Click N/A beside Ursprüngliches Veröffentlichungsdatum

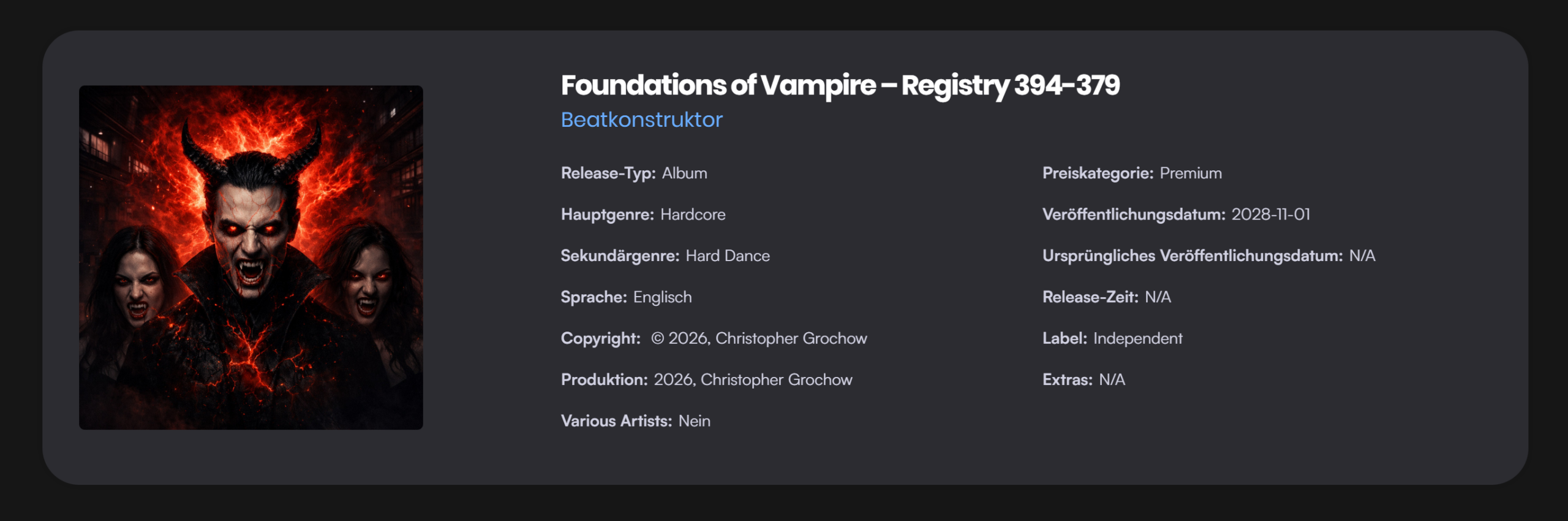pyautogui.click(x=1362, y=256)
